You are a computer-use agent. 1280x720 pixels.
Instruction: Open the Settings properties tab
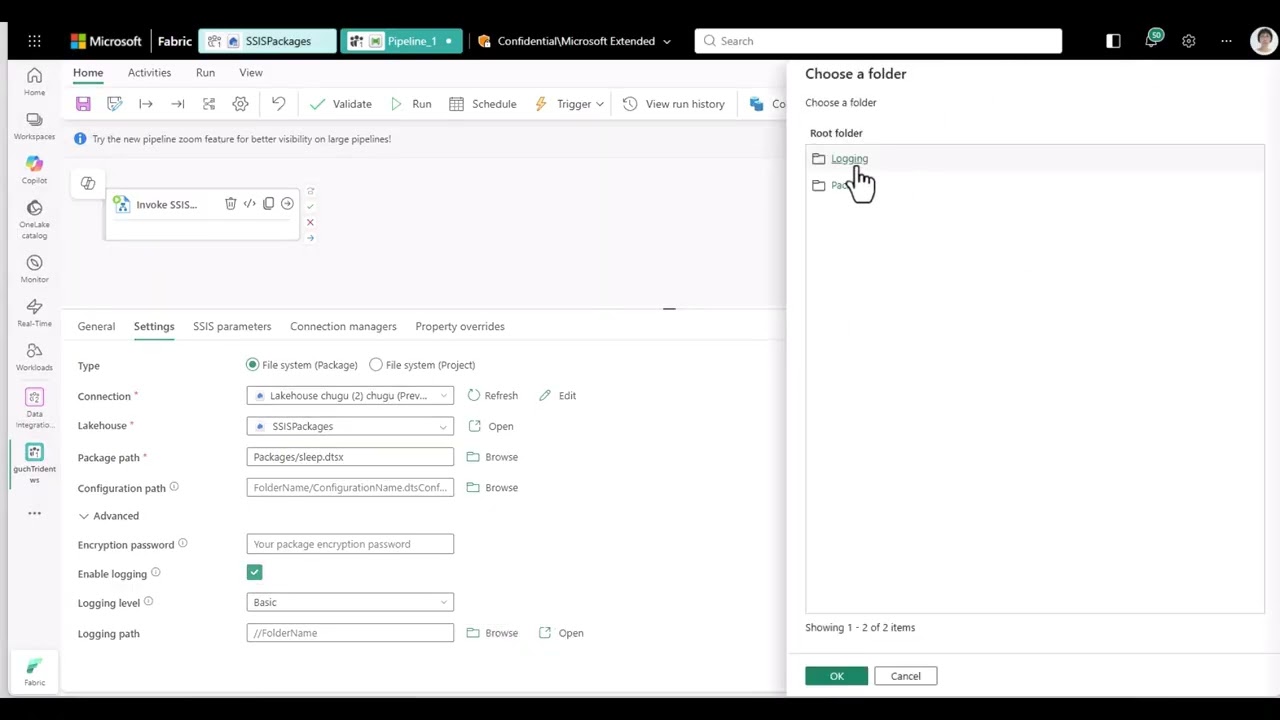click(x=154, y=326)
